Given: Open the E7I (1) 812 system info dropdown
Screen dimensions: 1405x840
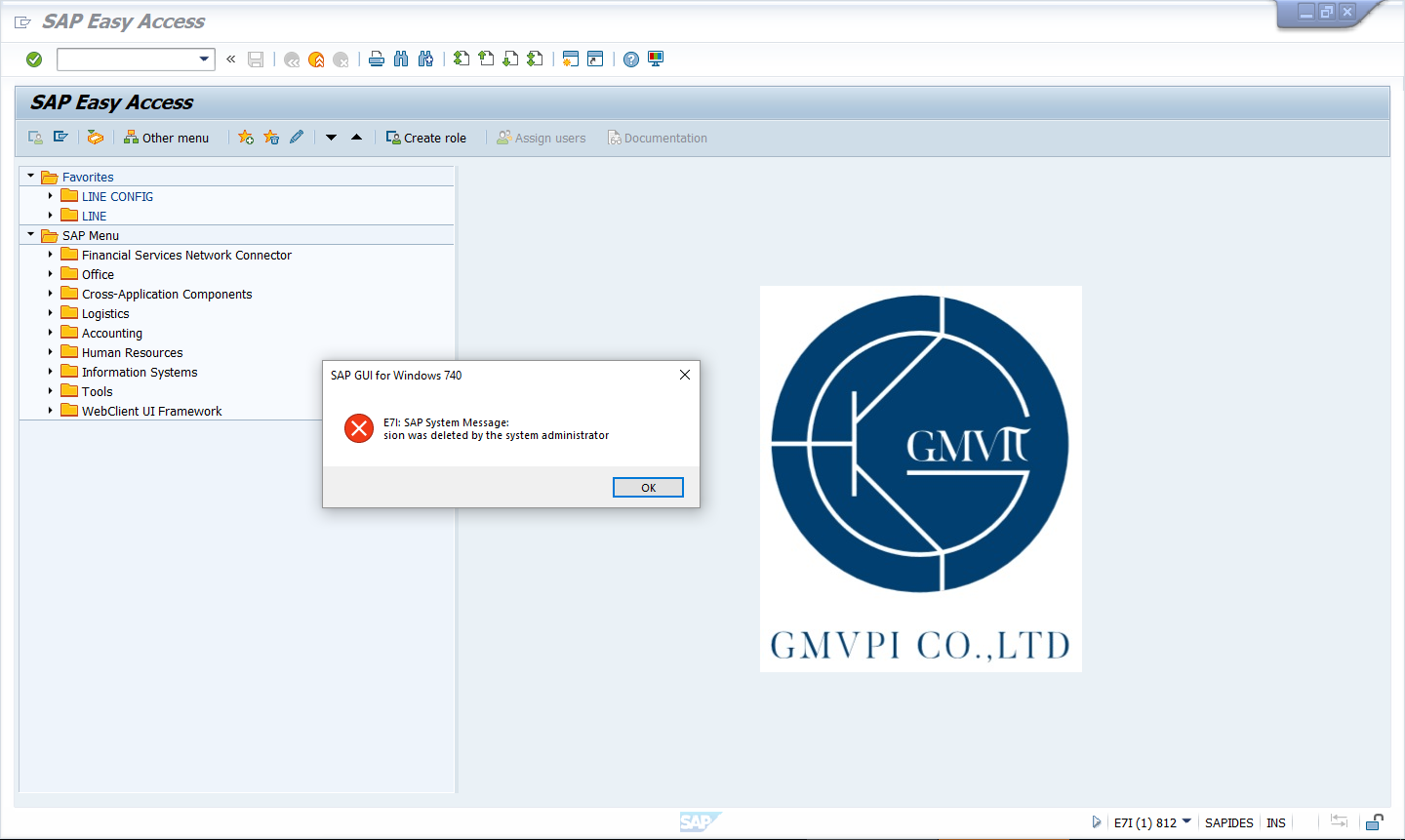Looking at the screenshot, I should 1186,821.
